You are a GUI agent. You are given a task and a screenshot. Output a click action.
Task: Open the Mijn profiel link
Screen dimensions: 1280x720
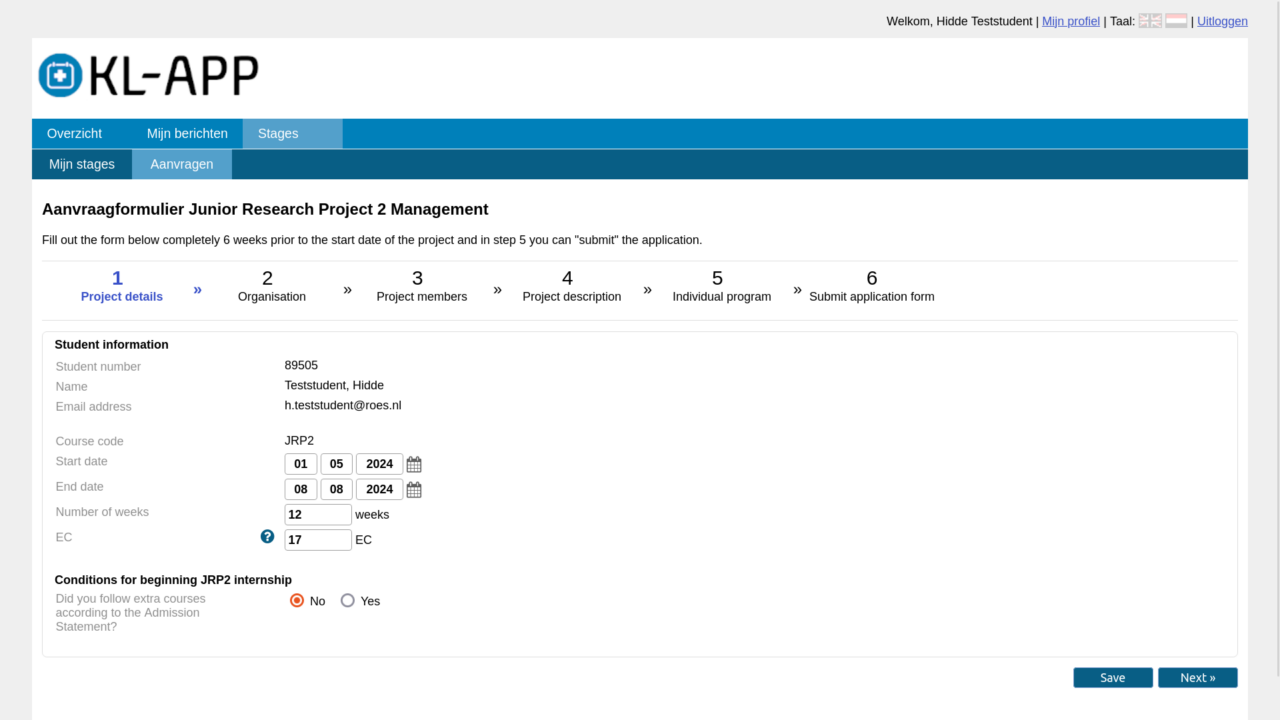[x=1070, y=21]
